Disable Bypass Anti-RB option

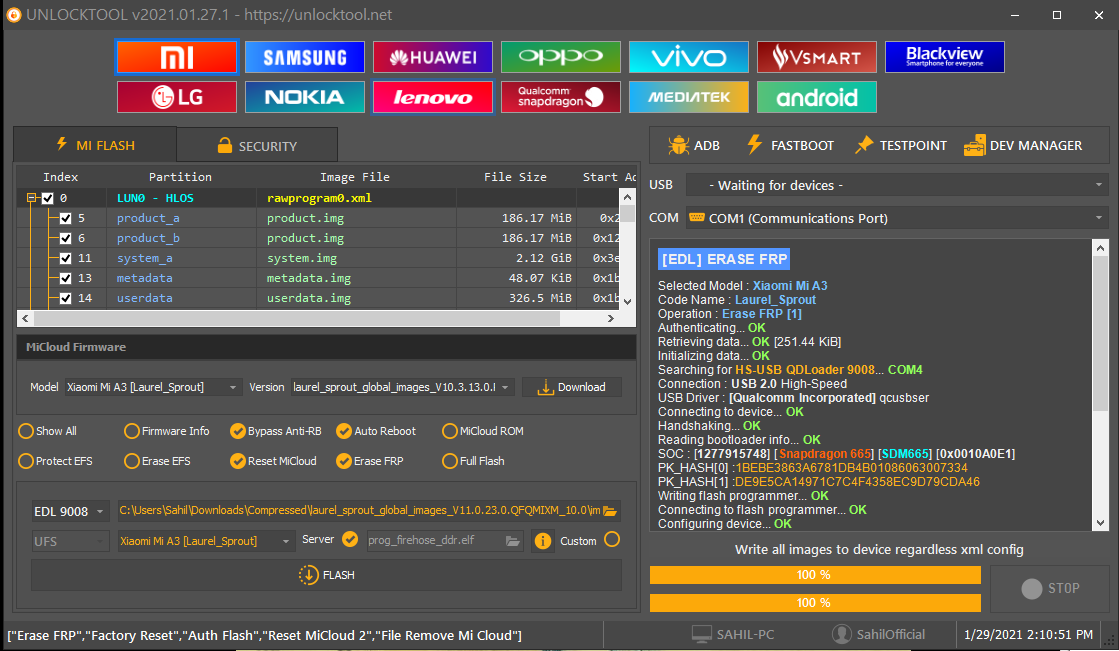click(x=238, y=431)
